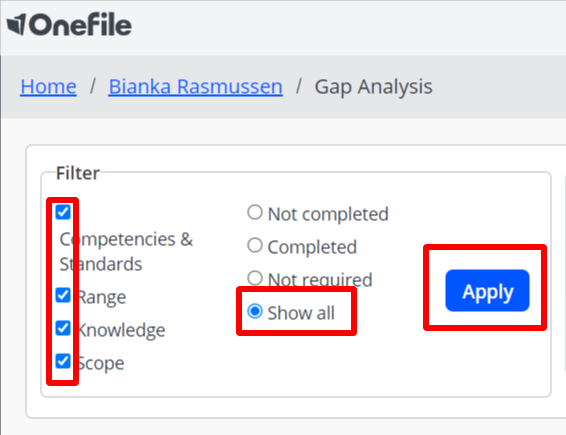Viewport: 566px width, 435px height.
Task: Select the Not completed radio button
Action: (255, 212)
